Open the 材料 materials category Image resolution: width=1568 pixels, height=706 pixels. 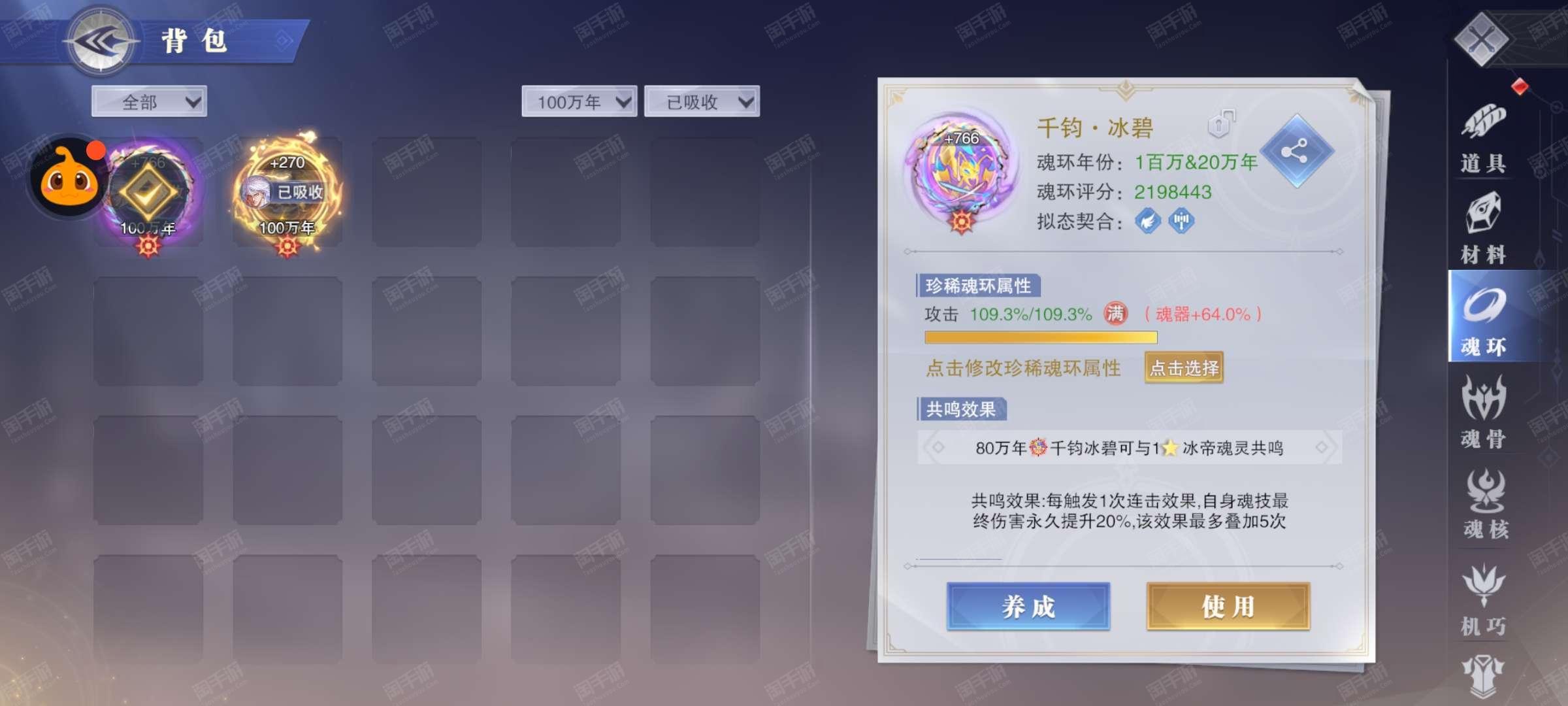tap(1483, 227)
